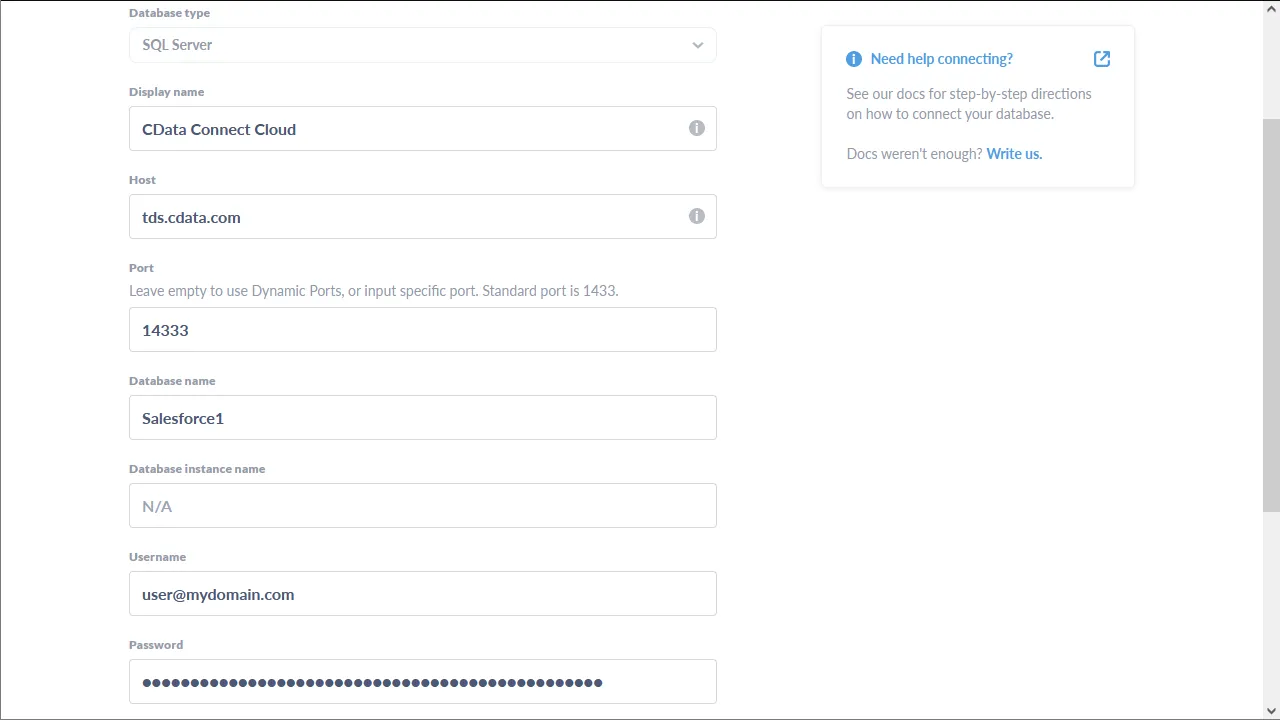1280x720 pixels.
Task: Click the info icon in Display name field
Action: point(696,128)
